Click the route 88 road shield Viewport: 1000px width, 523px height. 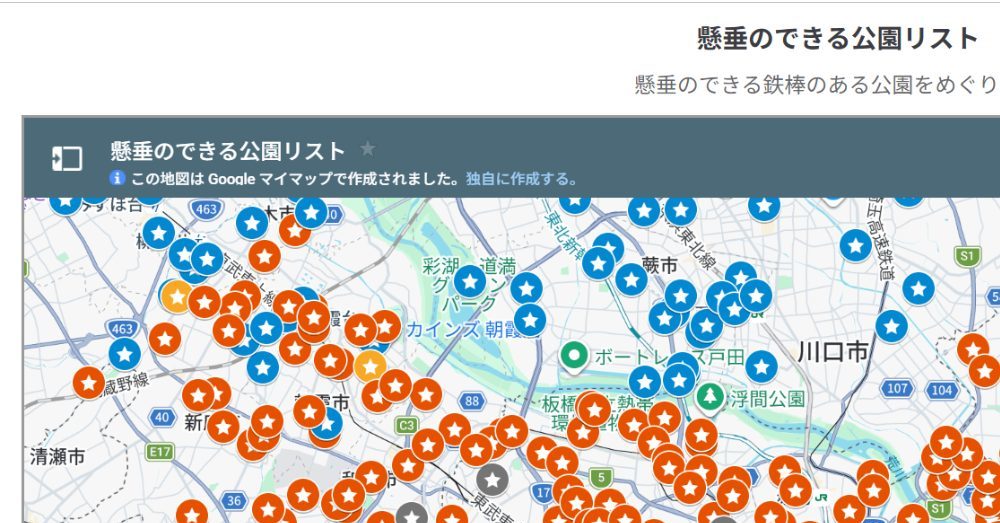(x=472, y=401)
